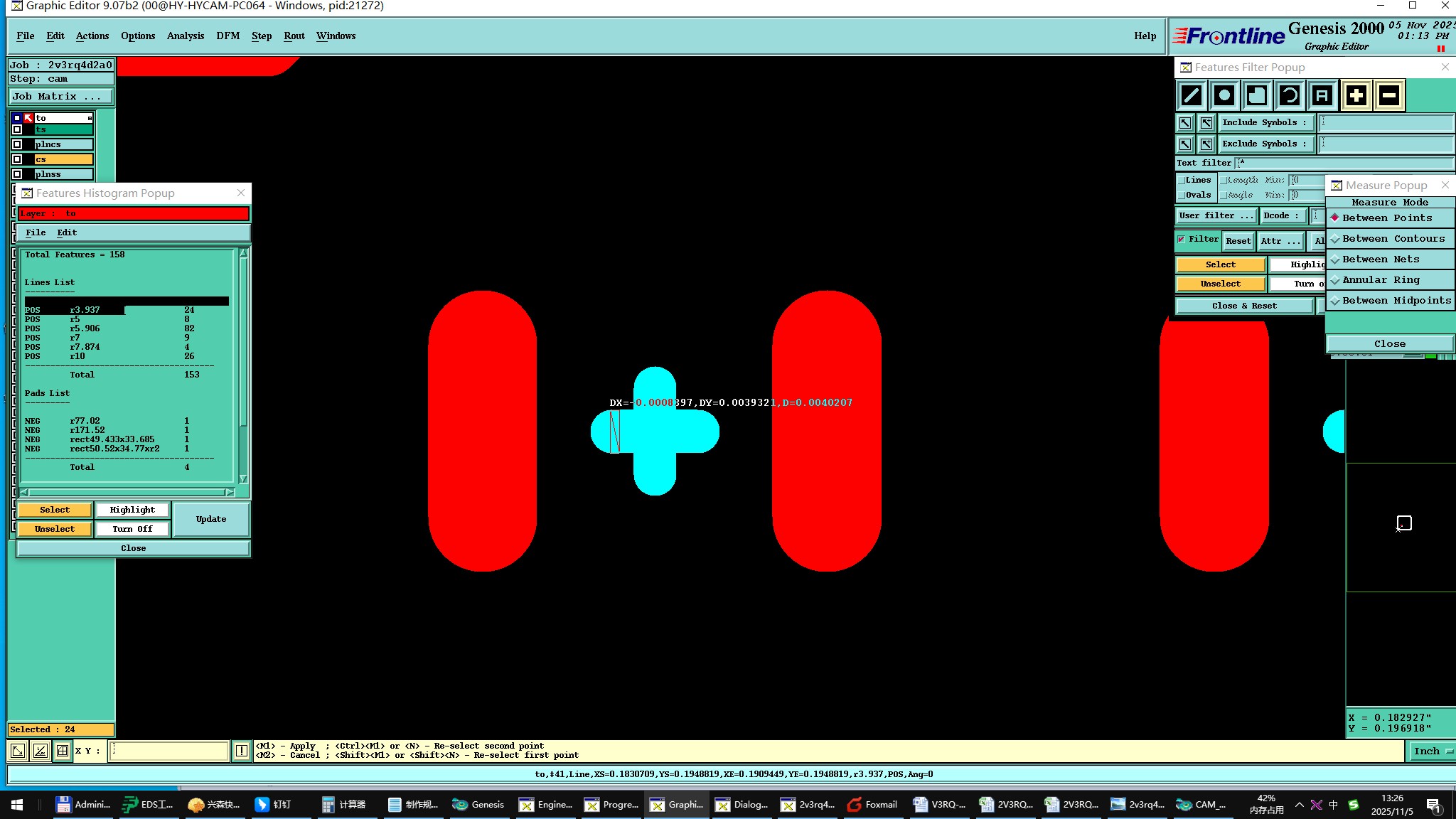Screen dimensions: 1456x819
Task: Uncheck the Filter checkbox
Action: click(x=1182, y=240)
